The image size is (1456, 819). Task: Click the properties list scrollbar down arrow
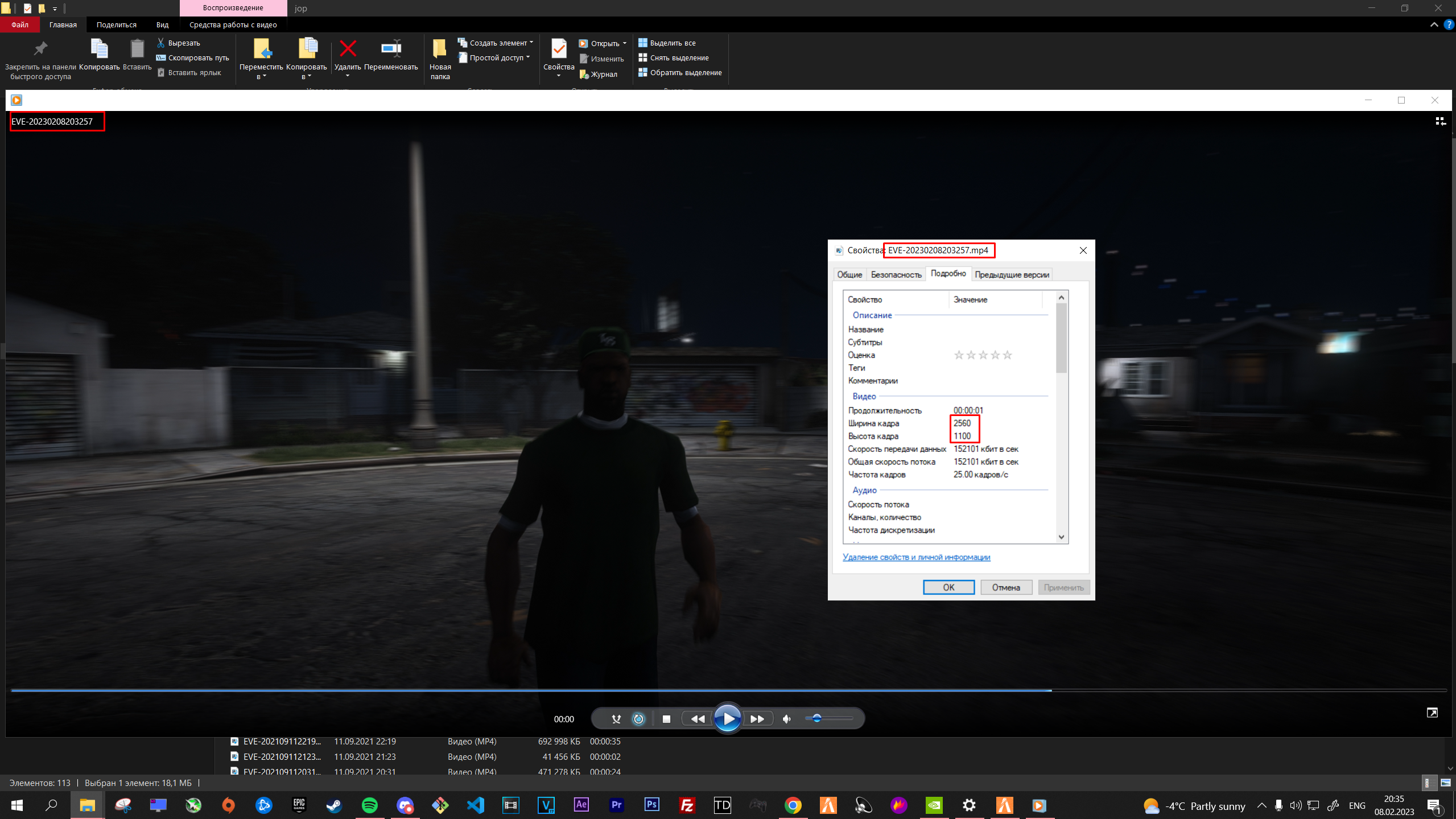point(1061,537)
